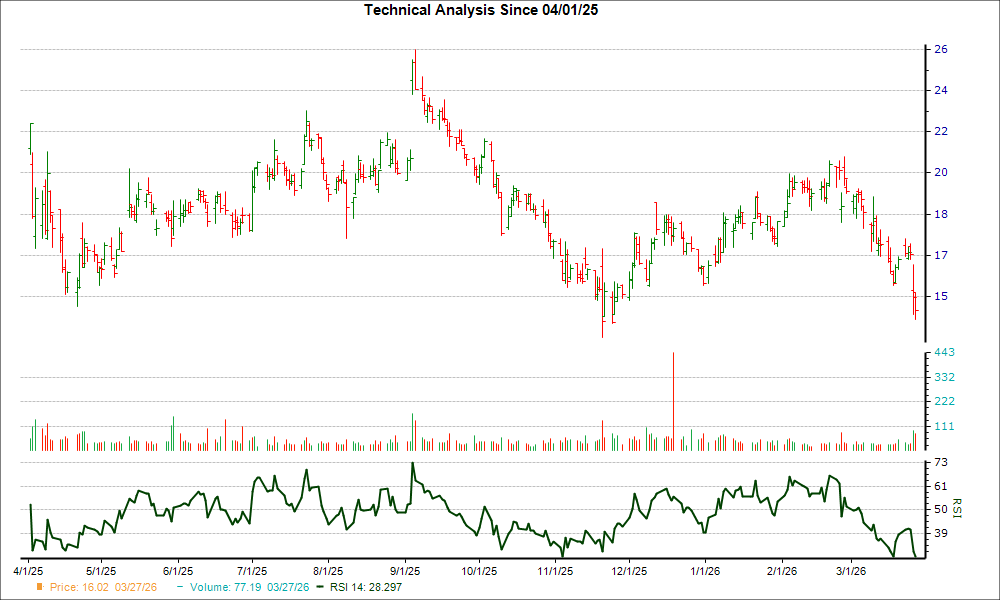Click the green volume bar near 9/1/25
The image size is (1000, 600).
tap(412, 425)
